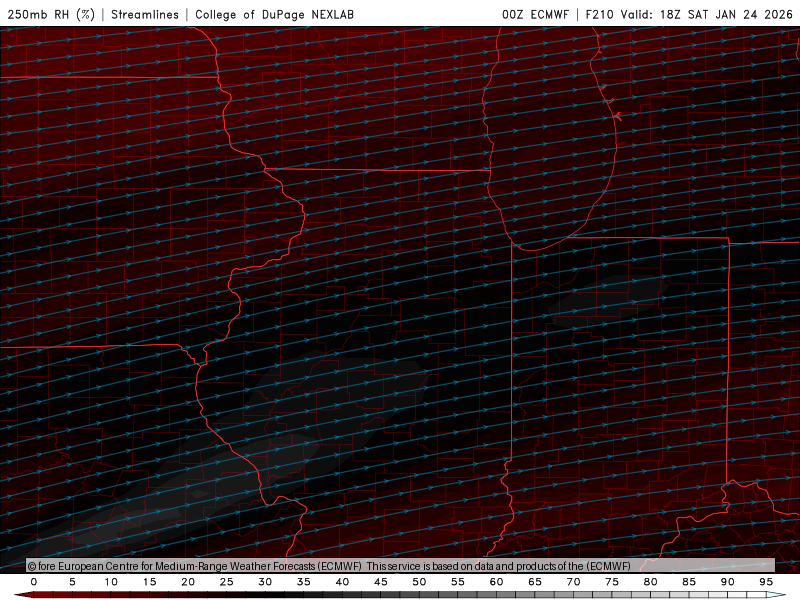
Task: Click the '0' value on the color scale
Action: 34,582
